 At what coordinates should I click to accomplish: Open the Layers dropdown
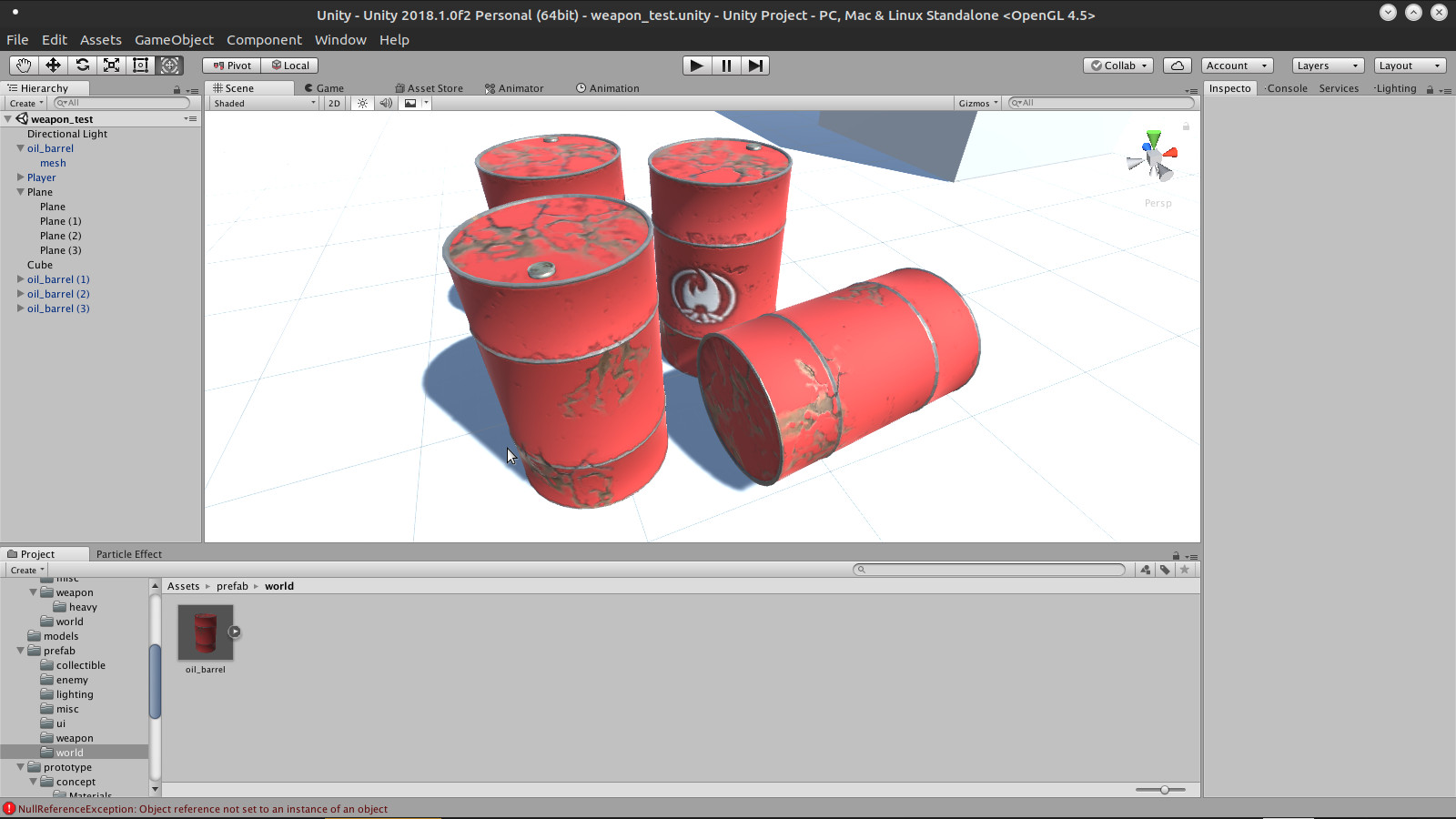point(1327,66)
